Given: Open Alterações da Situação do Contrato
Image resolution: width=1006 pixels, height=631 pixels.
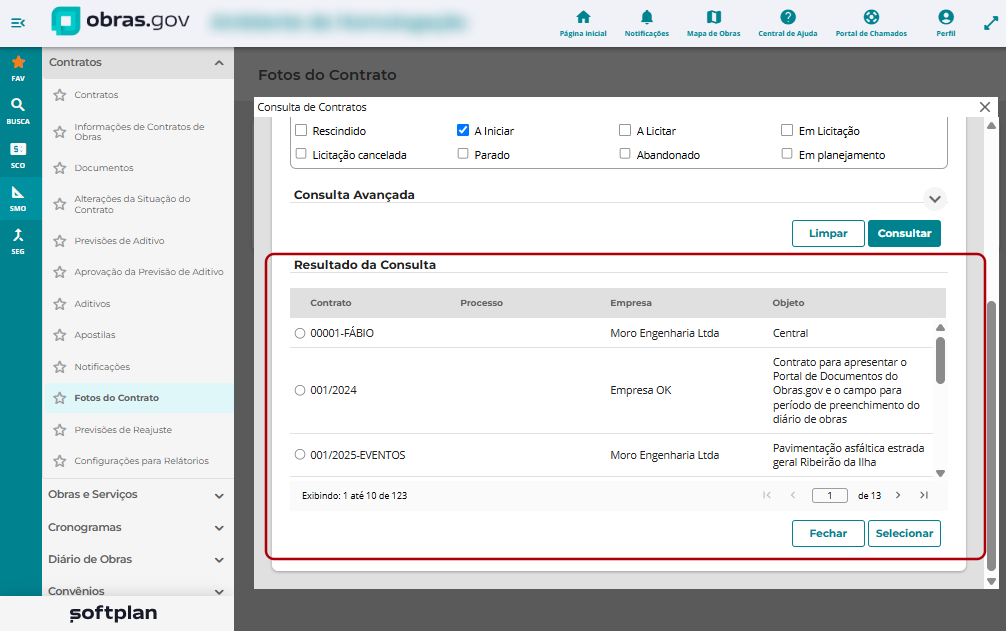Looking at the screenshot, I should pos(132,204).
